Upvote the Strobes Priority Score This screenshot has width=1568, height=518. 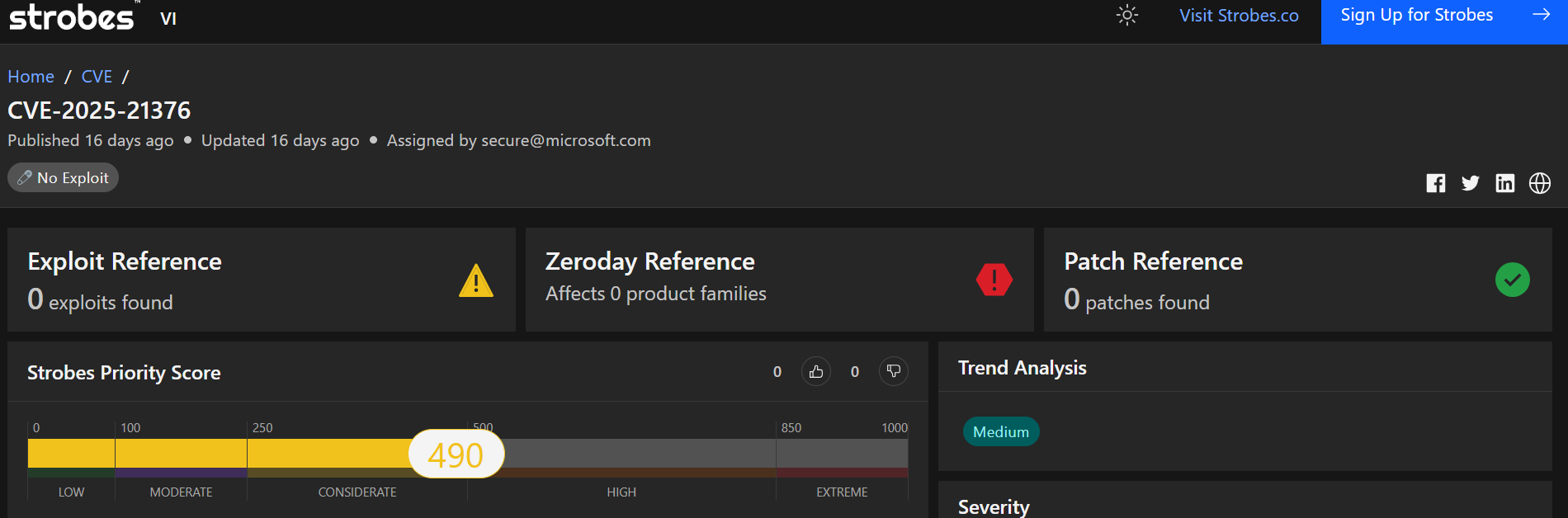click(816, 372)
